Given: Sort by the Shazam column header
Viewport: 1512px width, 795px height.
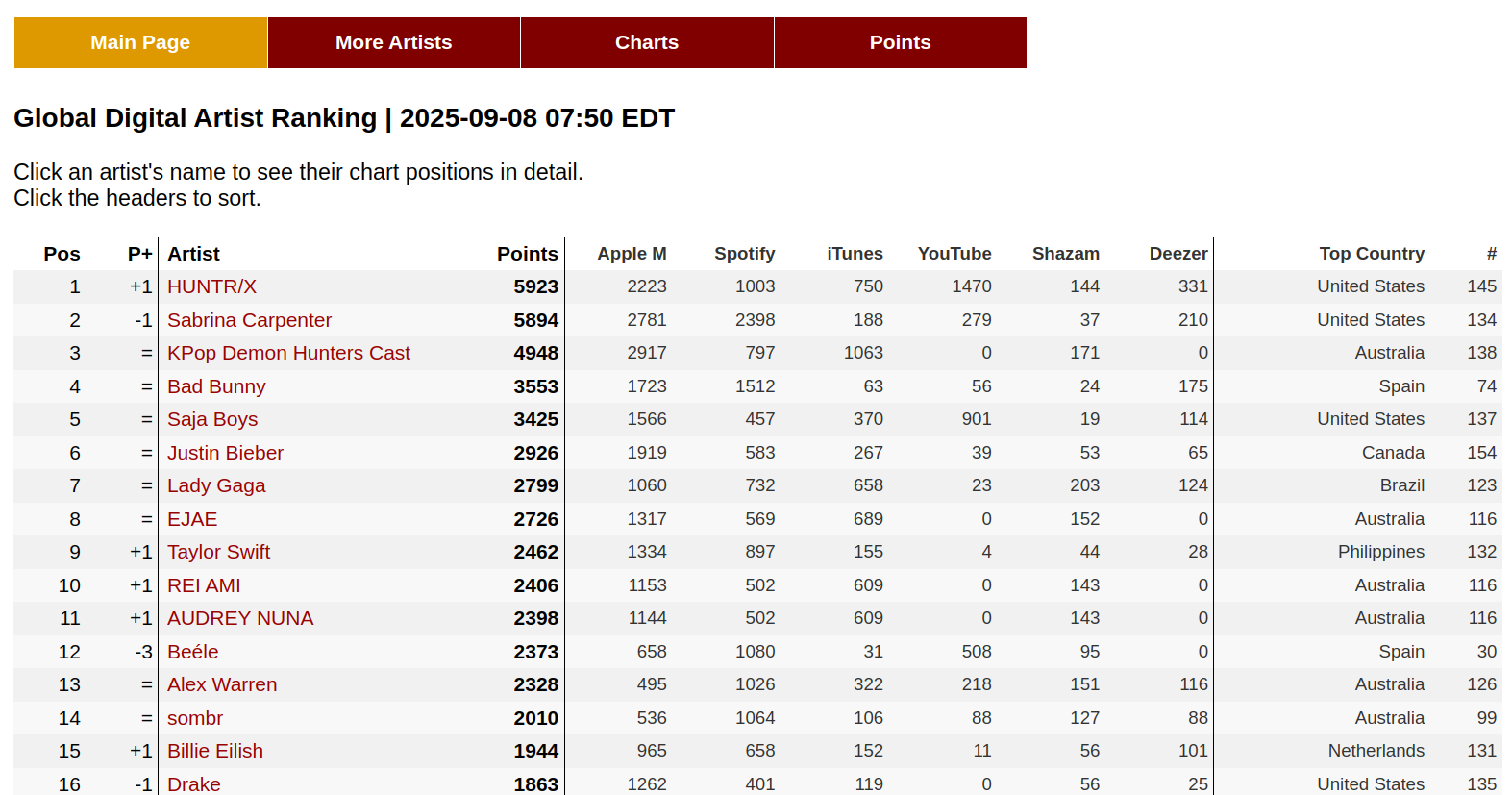Looking at the screenshot, I should (1065, 254).
